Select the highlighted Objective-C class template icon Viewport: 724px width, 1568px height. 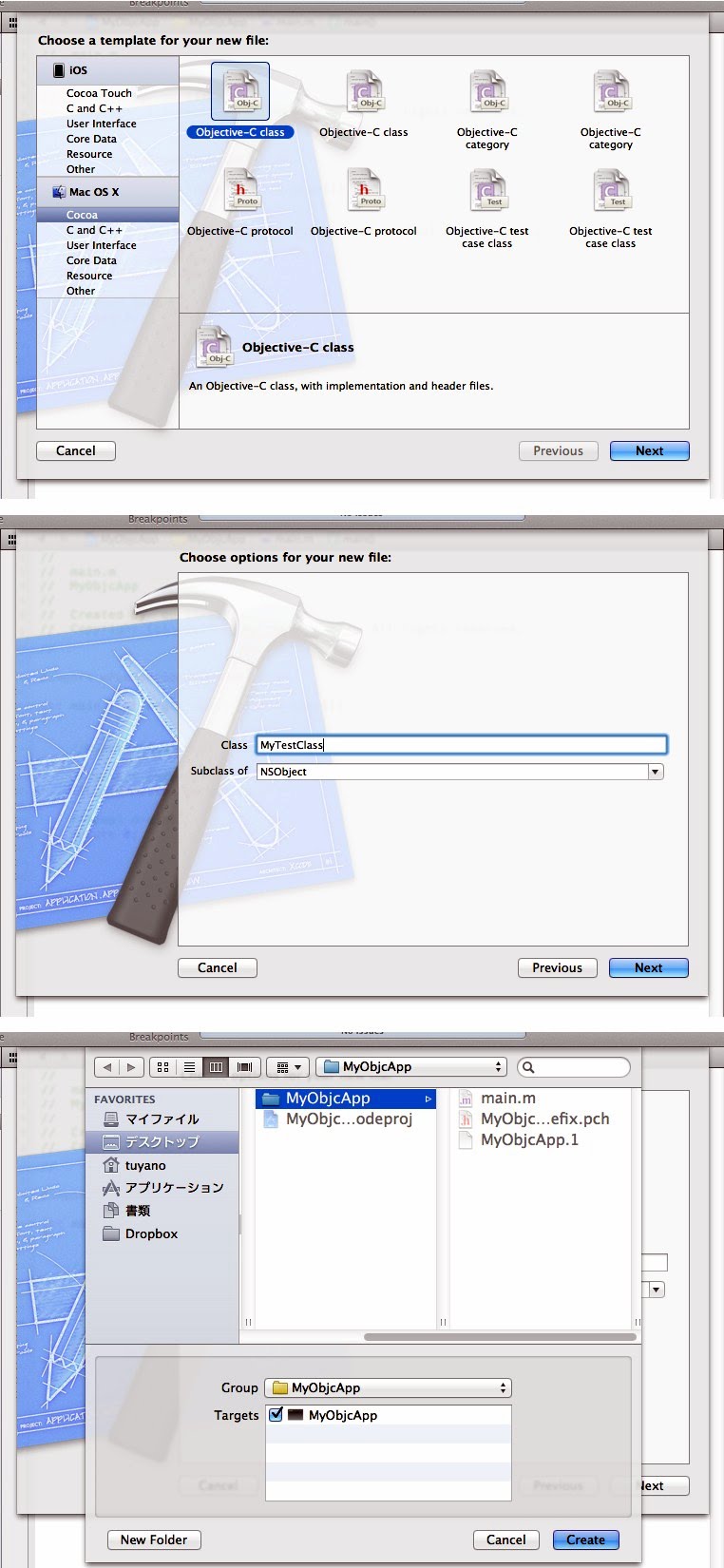[240, 91]
